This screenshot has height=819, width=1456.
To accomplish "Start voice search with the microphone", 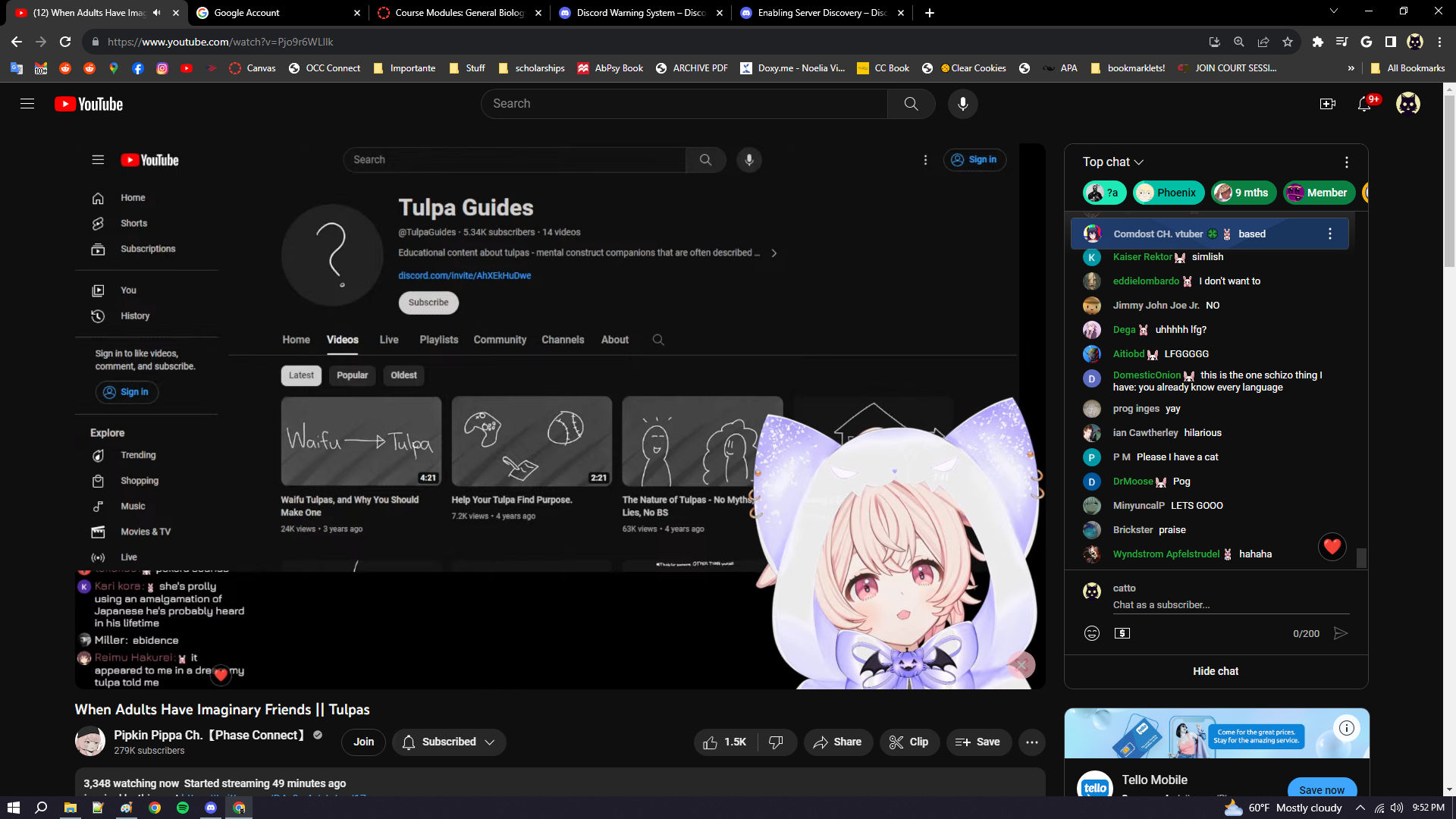I will coord(962,104).
